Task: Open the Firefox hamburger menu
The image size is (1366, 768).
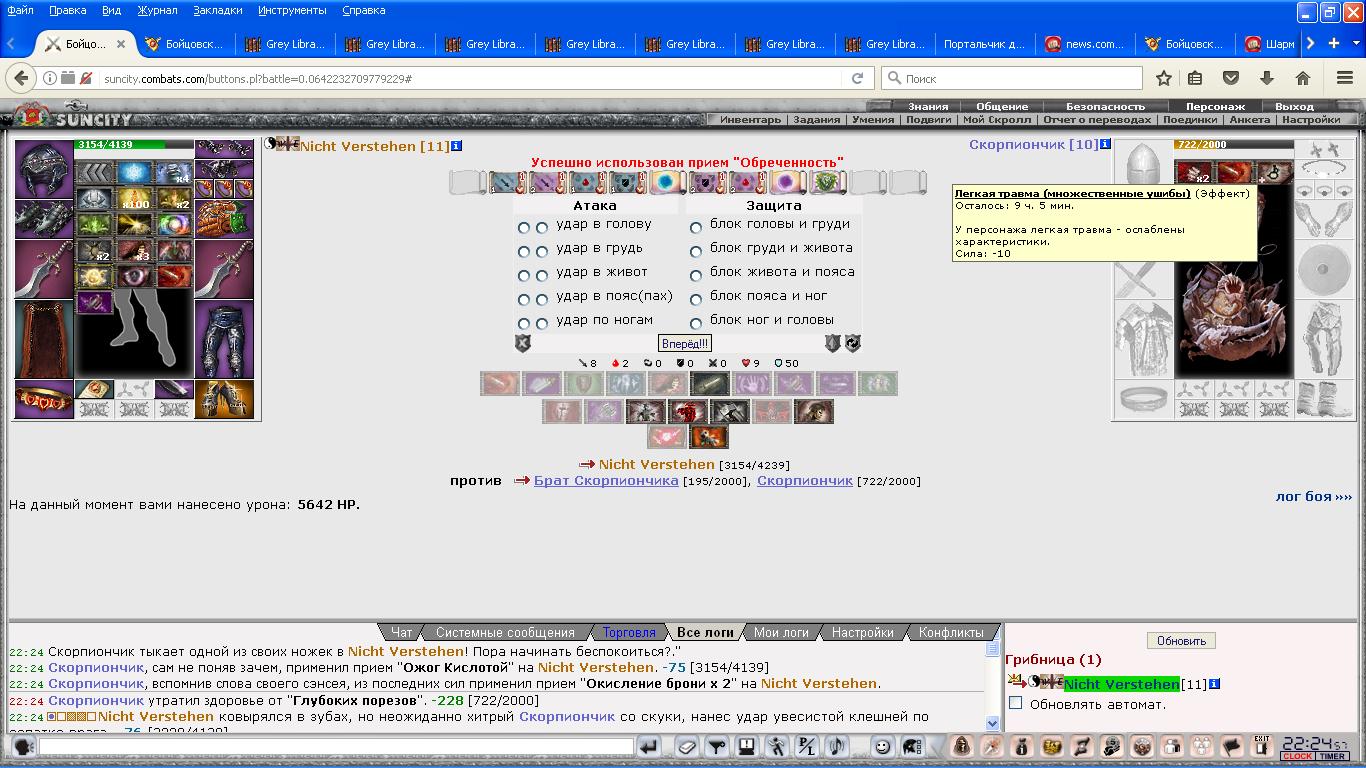Action: coord(1344,78)
